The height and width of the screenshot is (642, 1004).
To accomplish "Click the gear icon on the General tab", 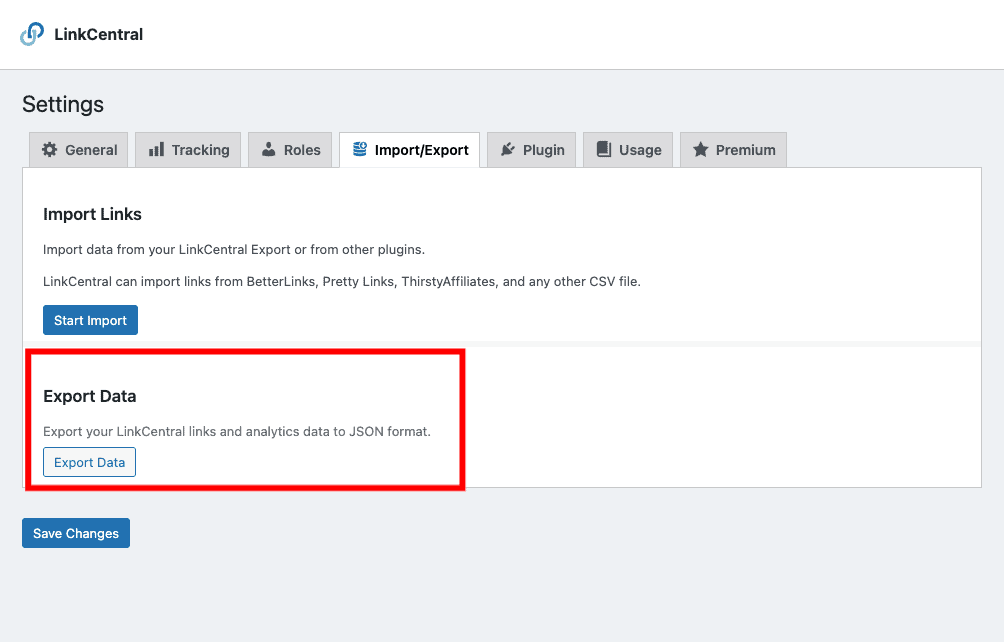I will click(49, 150).
